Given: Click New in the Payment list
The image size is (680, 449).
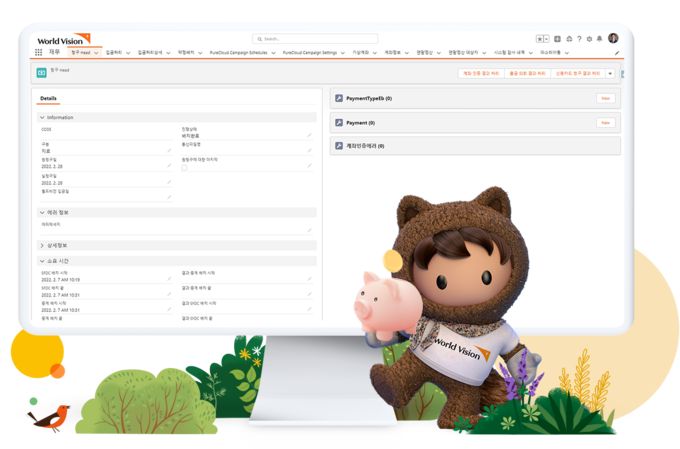Looking at the screenshot, I should [605, 123].
